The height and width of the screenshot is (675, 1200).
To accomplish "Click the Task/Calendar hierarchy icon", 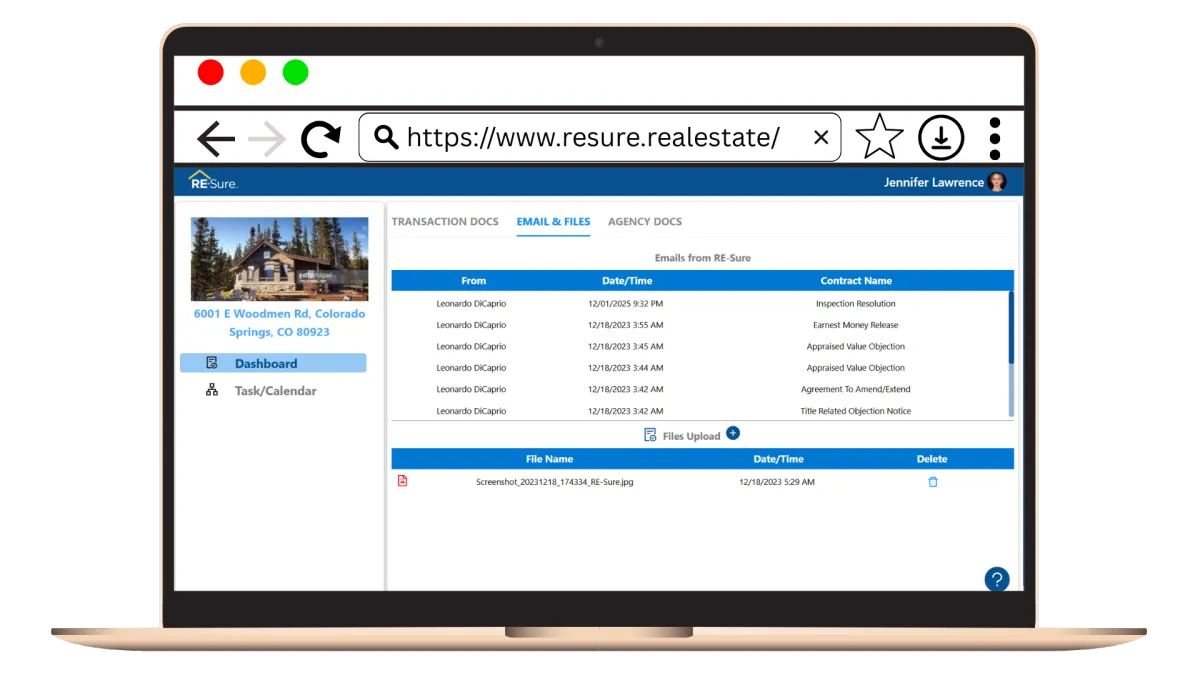I will click(211, 390).
